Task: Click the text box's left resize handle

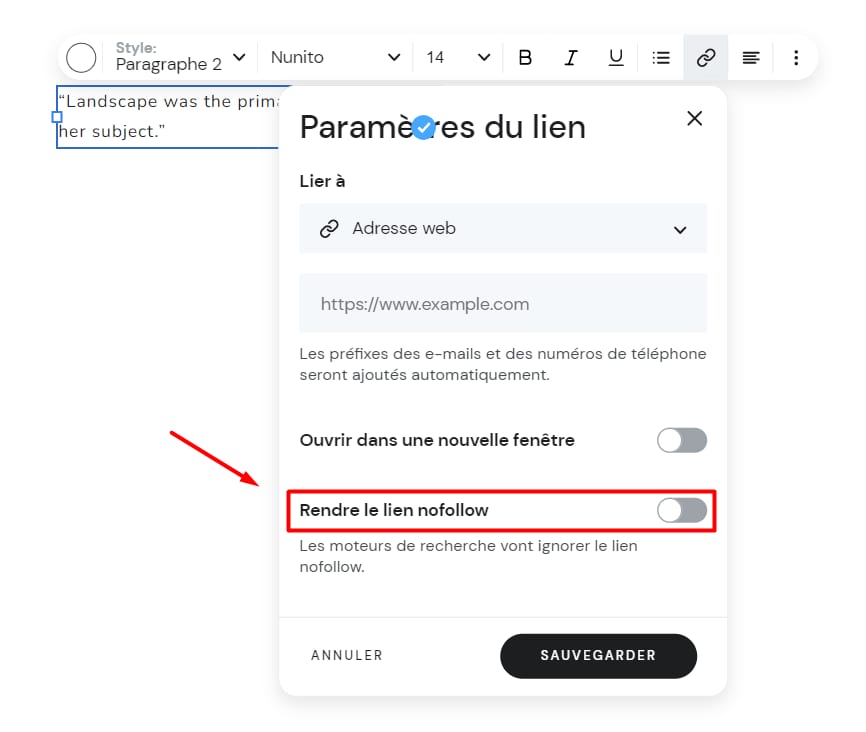Action: pyautogui.click(x=57, y=117)
